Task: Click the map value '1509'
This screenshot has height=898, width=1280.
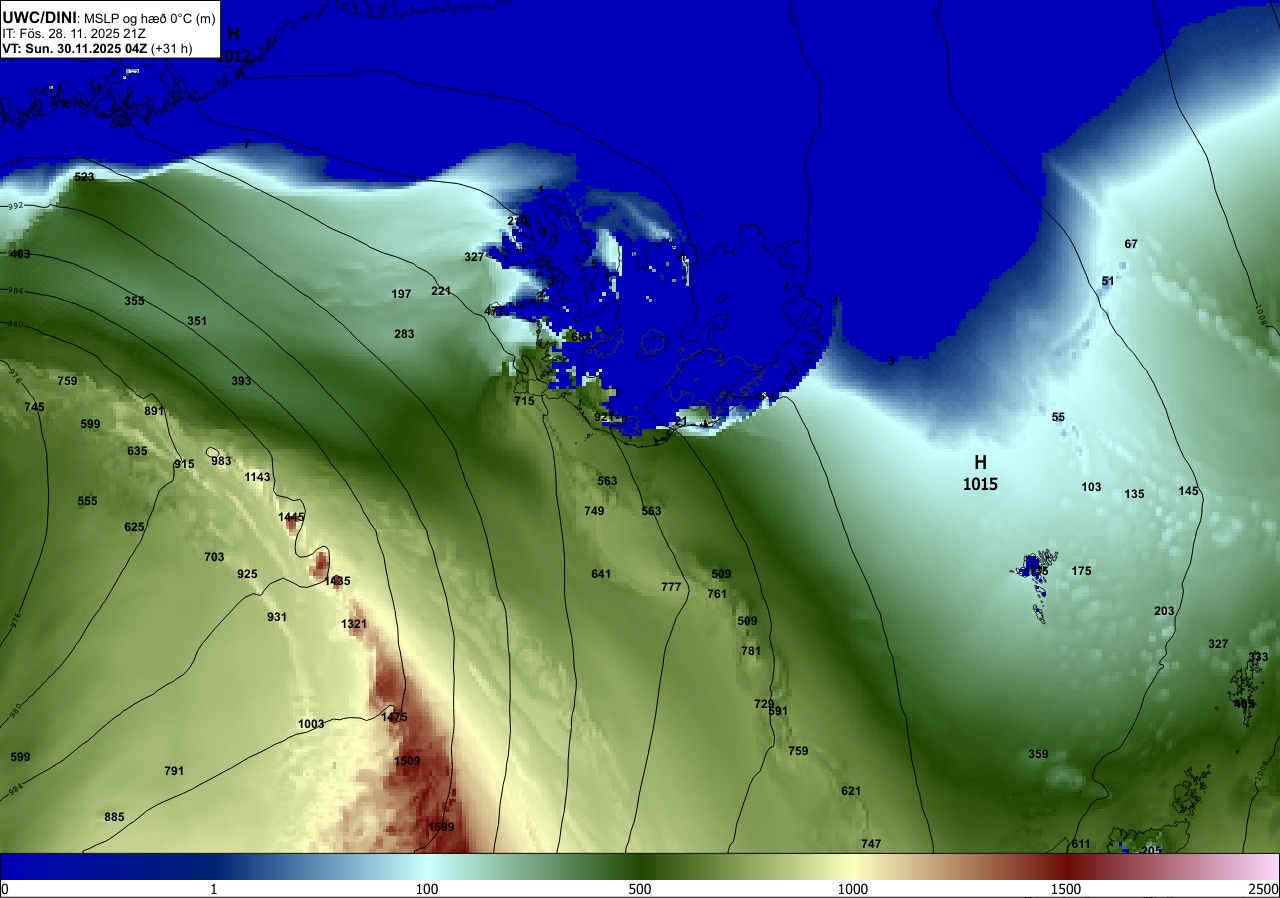Action: (x=407, y=761)
